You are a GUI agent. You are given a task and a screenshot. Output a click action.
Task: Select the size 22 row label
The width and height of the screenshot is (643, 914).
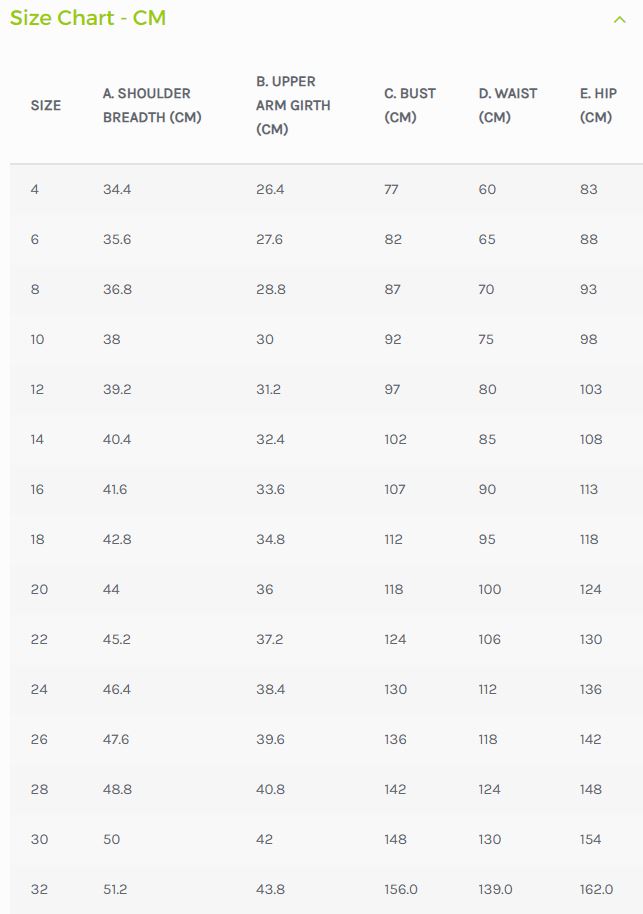point(39,639)
